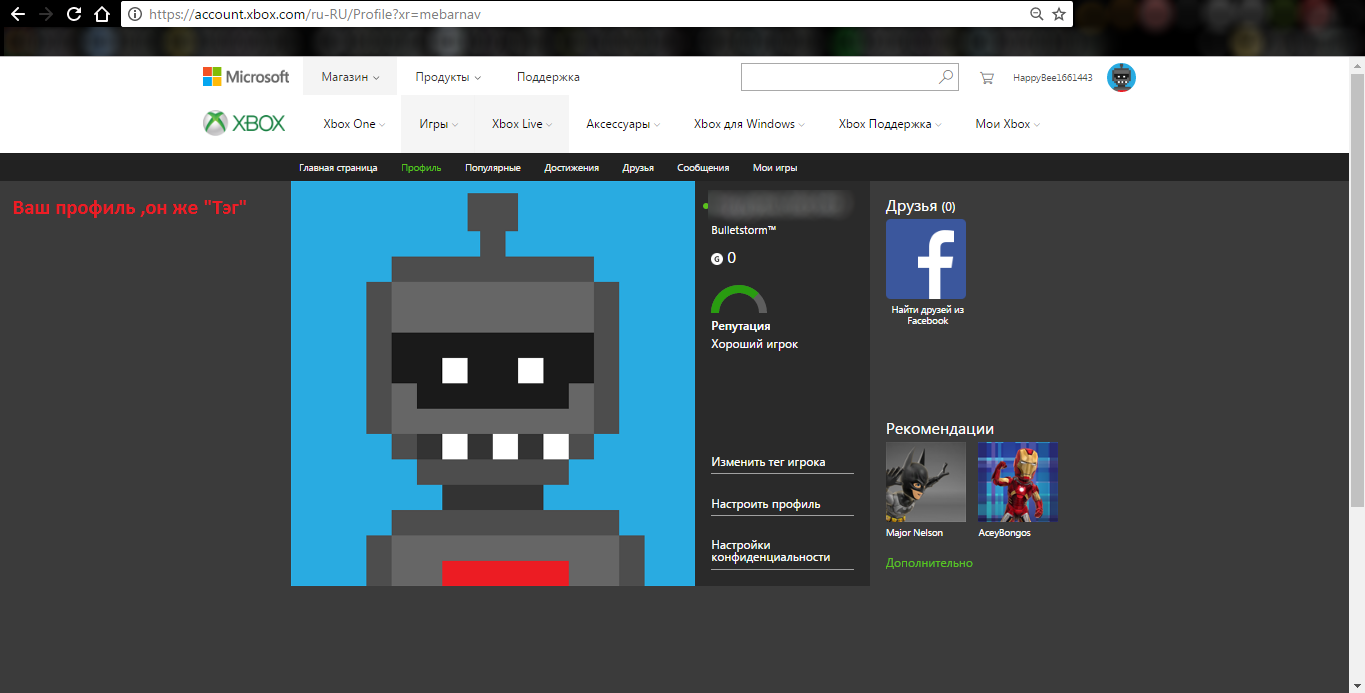The height and width of the screenshot is (693, 1365).
Task: Click the browser back arrow
Action: tap(17, 14)
